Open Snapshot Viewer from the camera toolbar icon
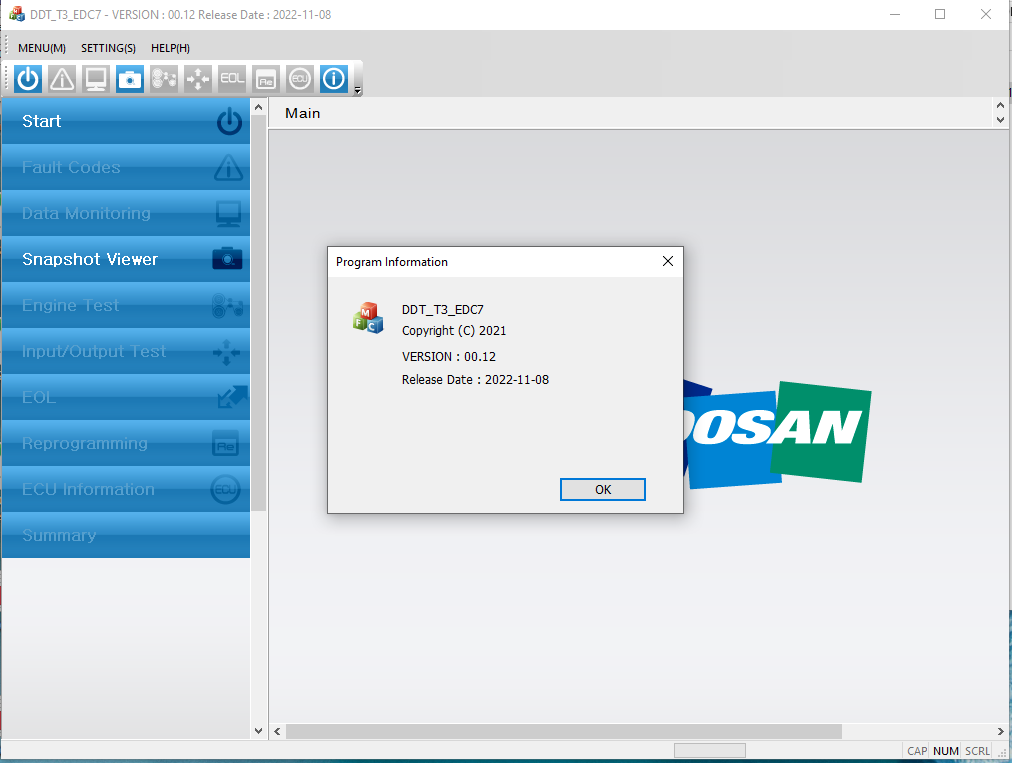This screenshot has height=763, width=1012. (130, 79)
